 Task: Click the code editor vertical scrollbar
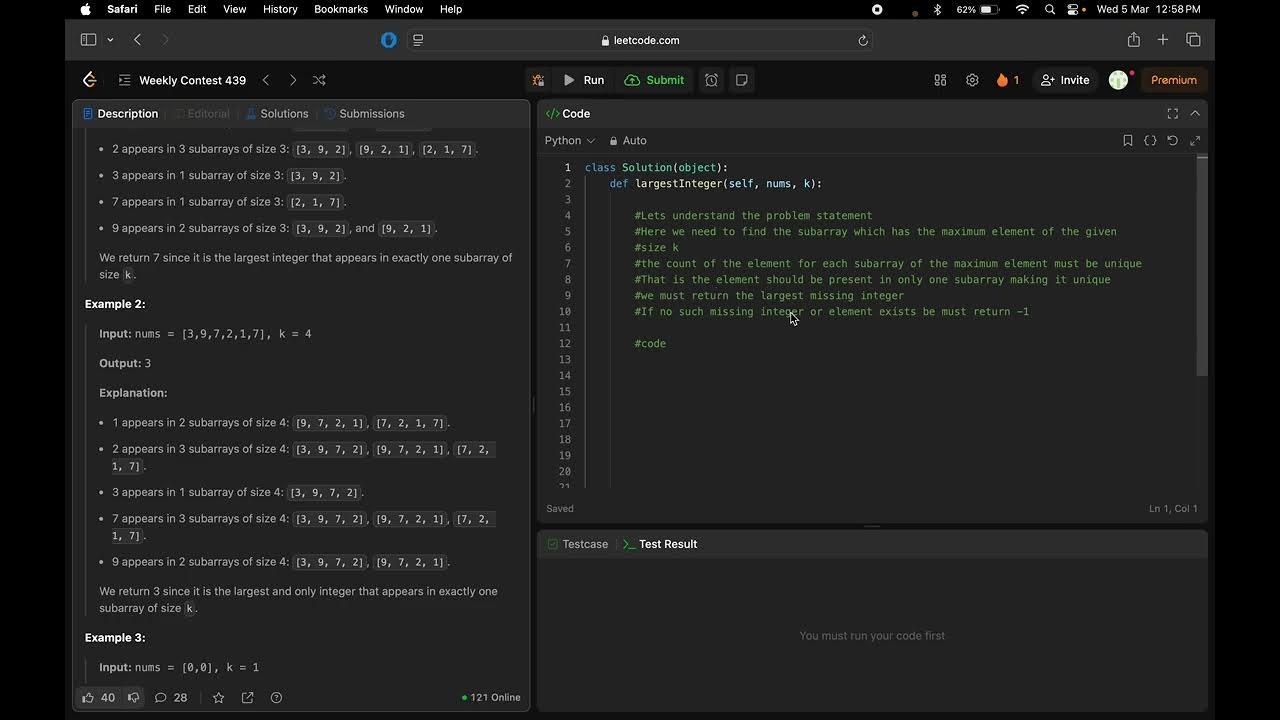click(x=1202, y=265)
